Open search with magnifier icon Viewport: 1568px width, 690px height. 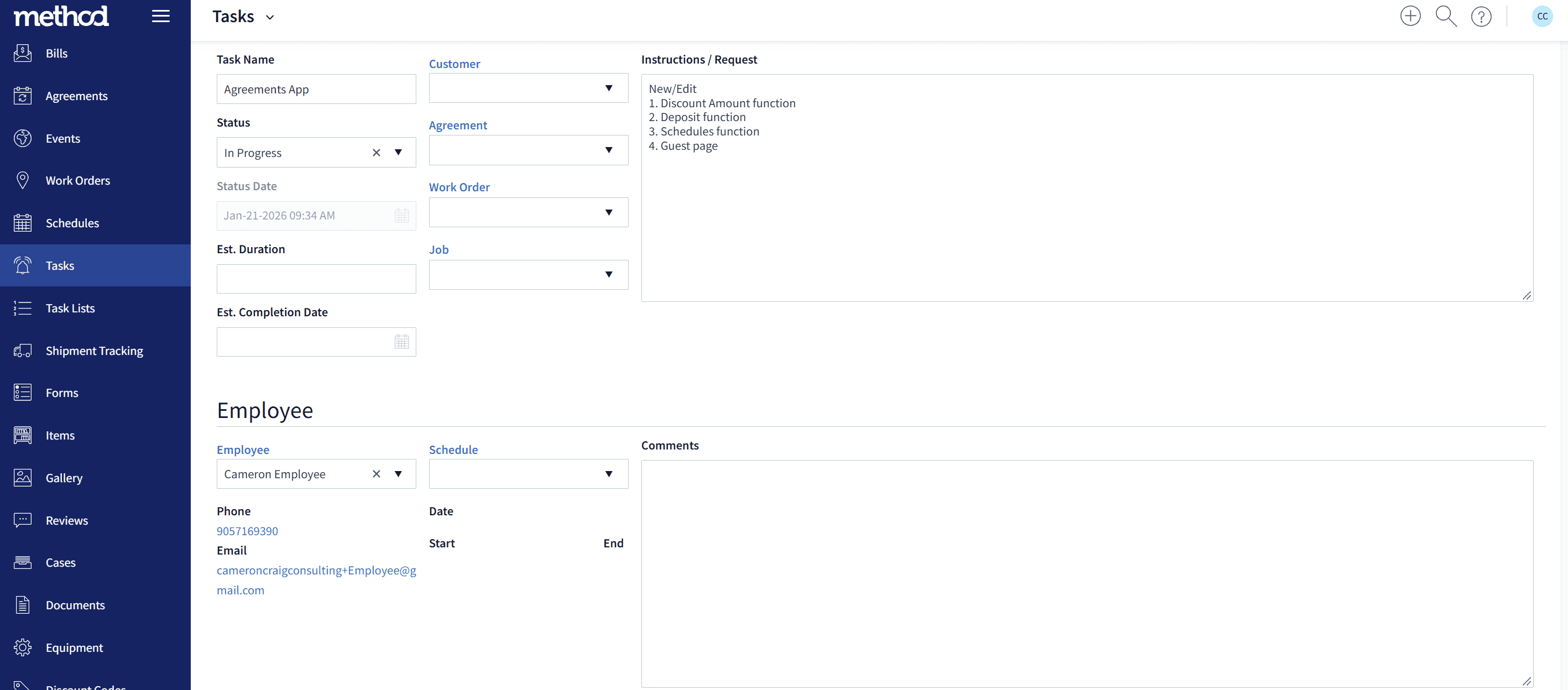[x=1446, y=17]
